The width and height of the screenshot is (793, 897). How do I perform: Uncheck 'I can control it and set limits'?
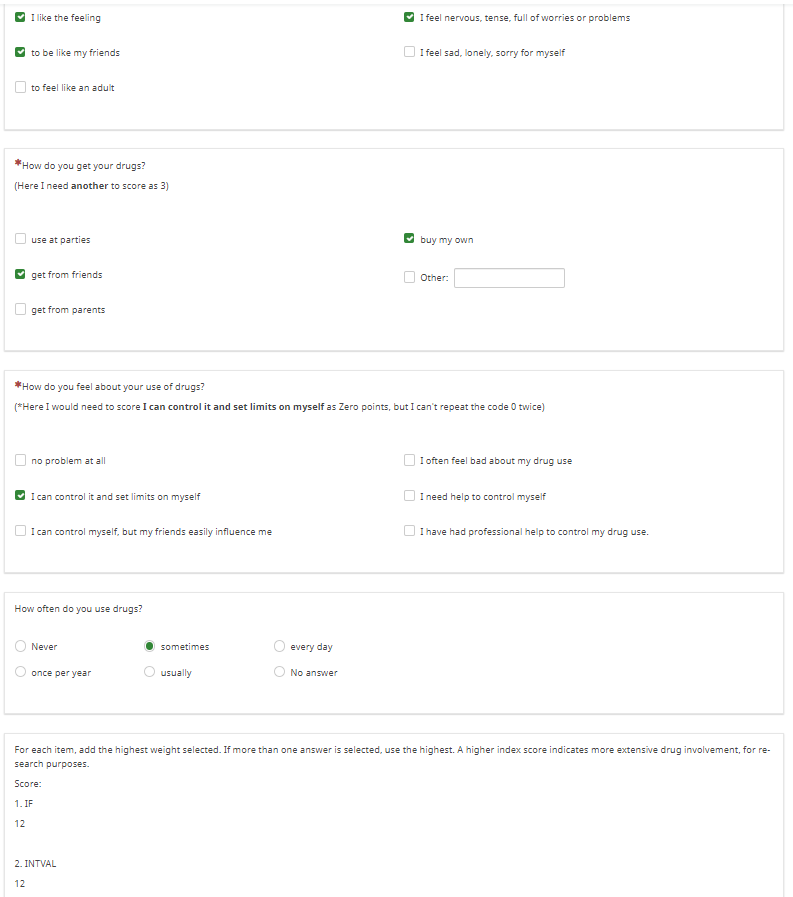(21, 496)
